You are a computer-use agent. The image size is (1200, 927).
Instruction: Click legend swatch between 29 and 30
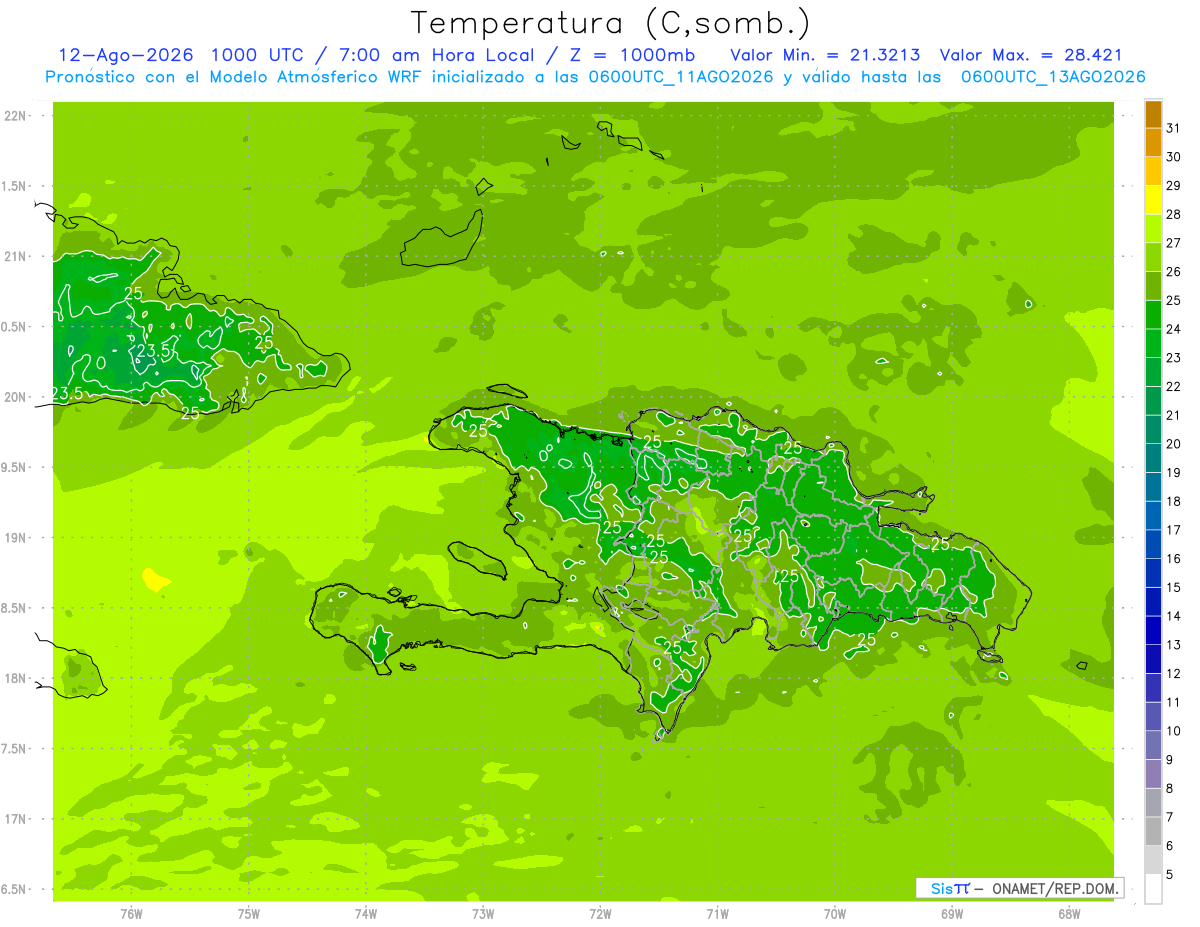point(1153,171)
